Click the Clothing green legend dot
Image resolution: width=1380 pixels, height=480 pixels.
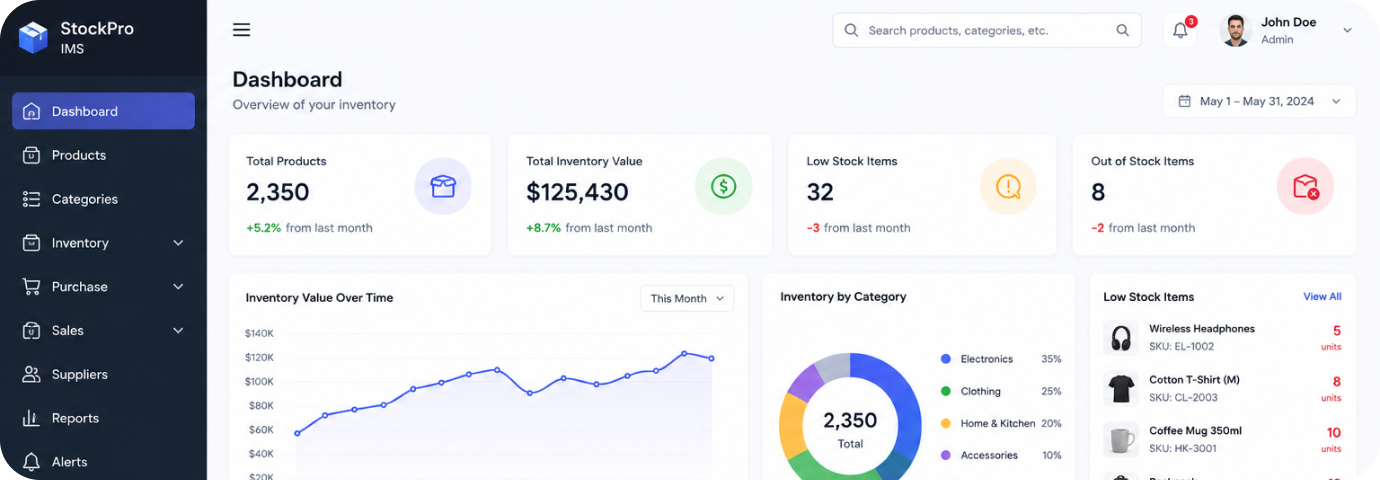[945, 391]
